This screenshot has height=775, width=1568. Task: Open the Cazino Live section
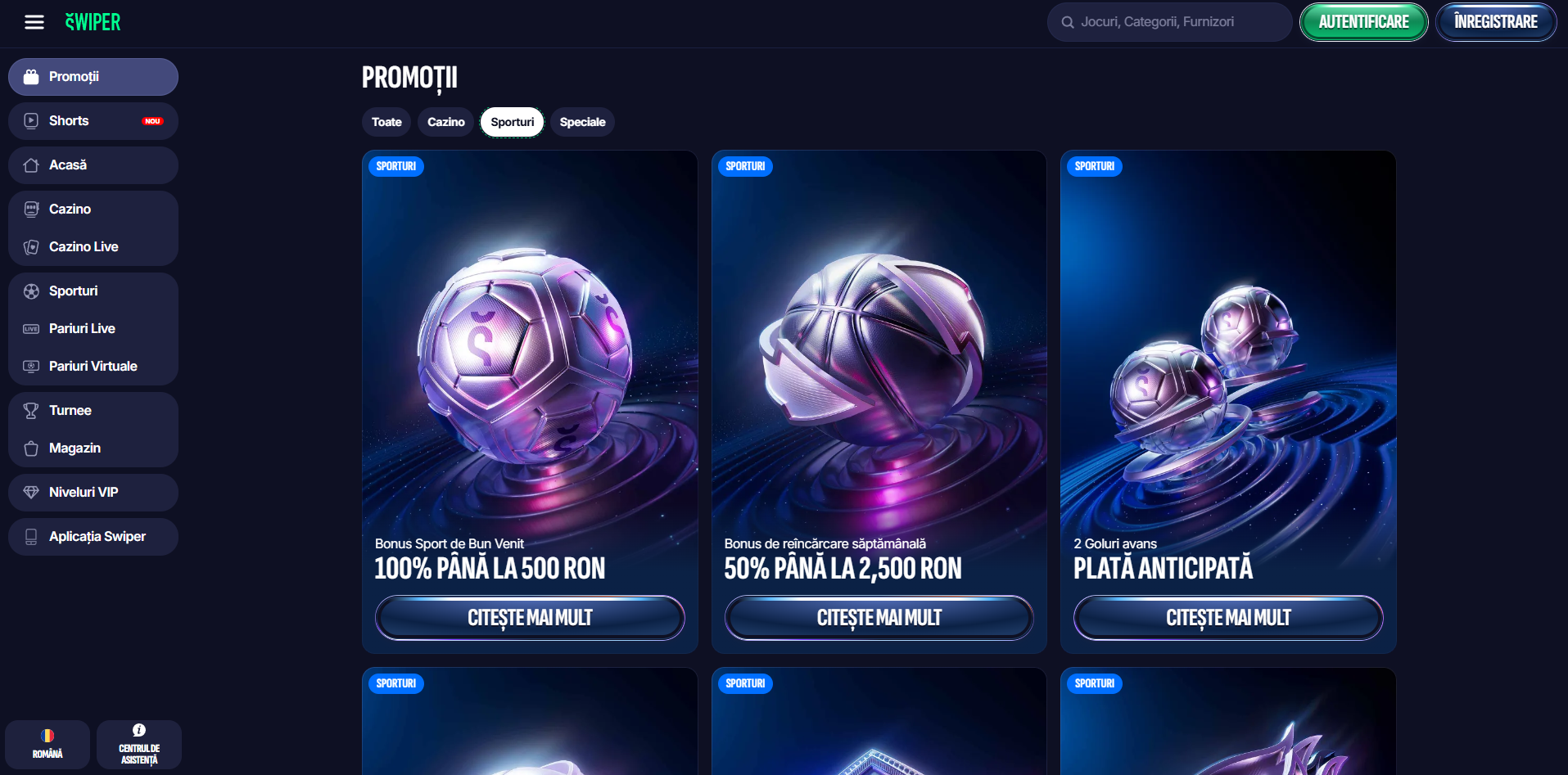tap(93, 247)
